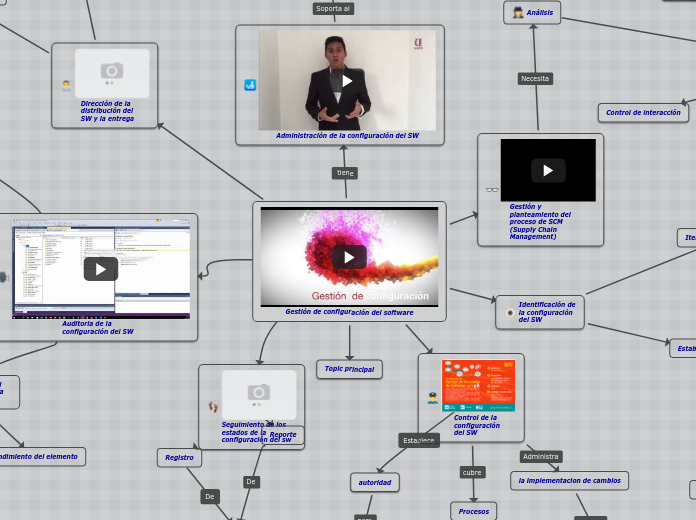Select Dirección de la distribución del SW text
This screenshot has height=520, width=696.
[x=107, y=111]
